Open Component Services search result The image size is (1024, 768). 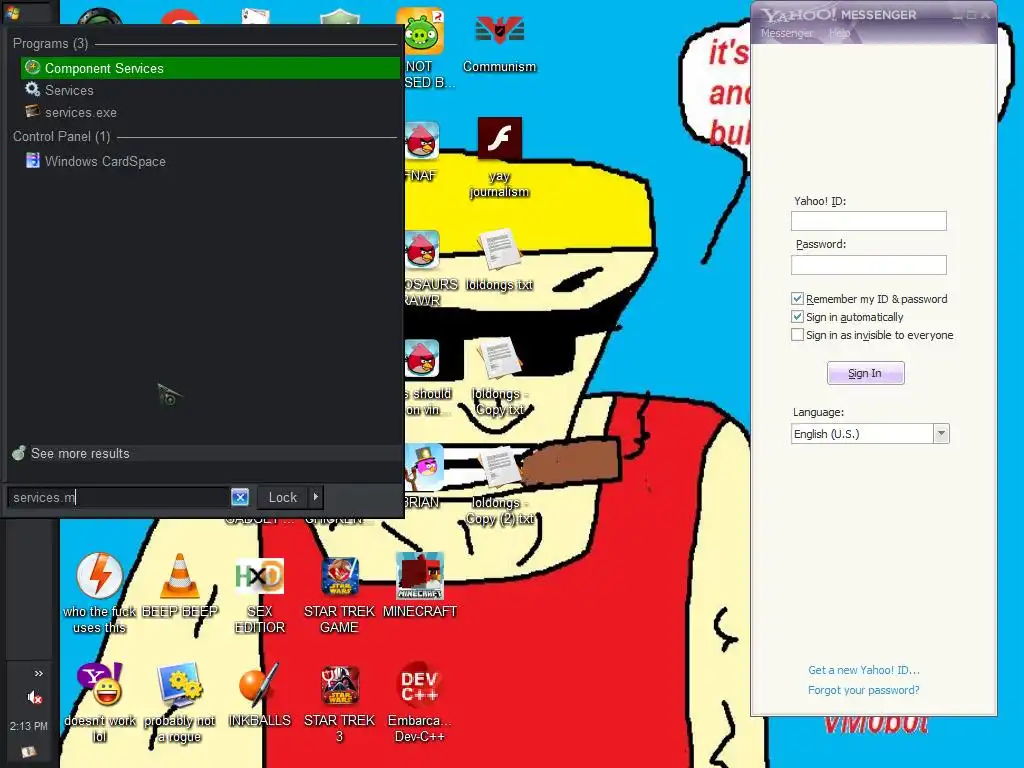point(210,68)
